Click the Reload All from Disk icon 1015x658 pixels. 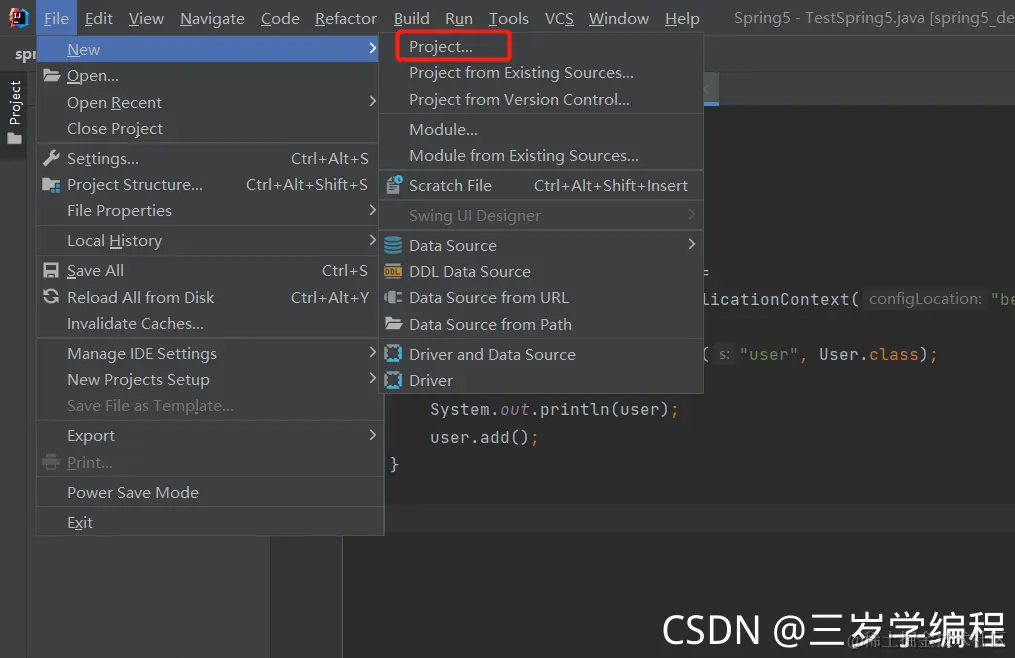coord(50,297)
